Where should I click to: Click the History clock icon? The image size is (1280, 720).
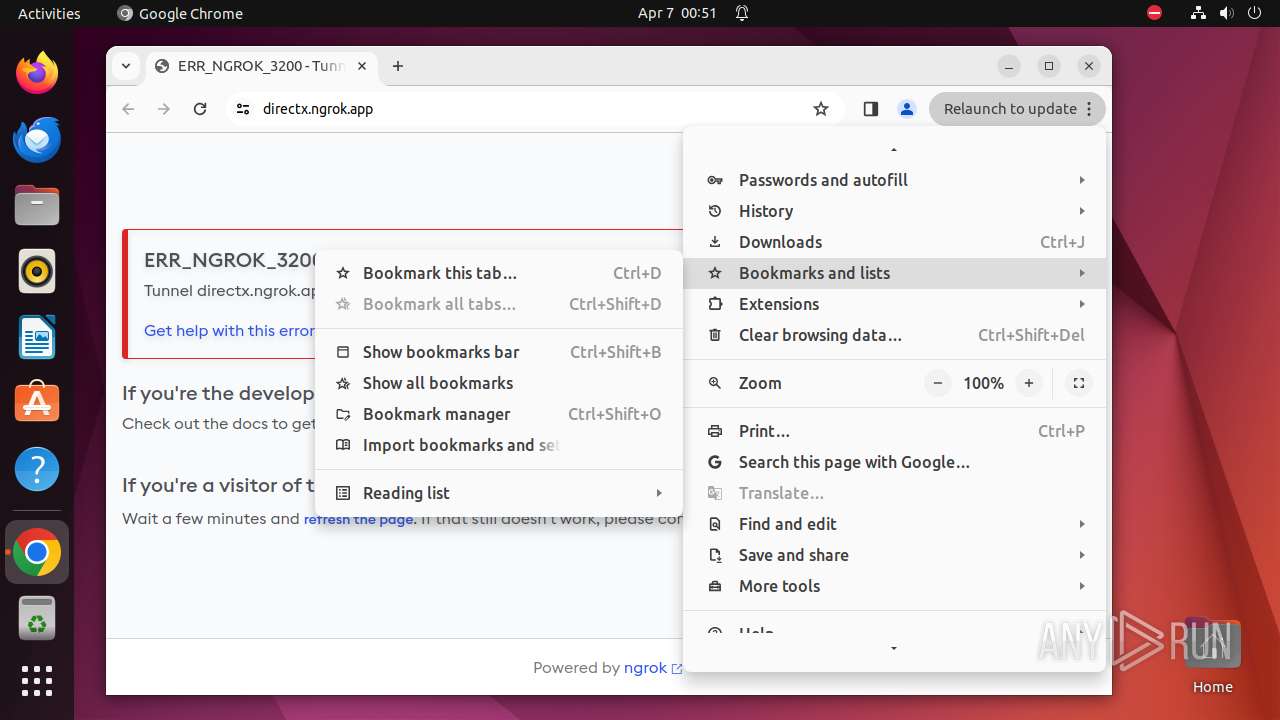click(x=715, y=211)
